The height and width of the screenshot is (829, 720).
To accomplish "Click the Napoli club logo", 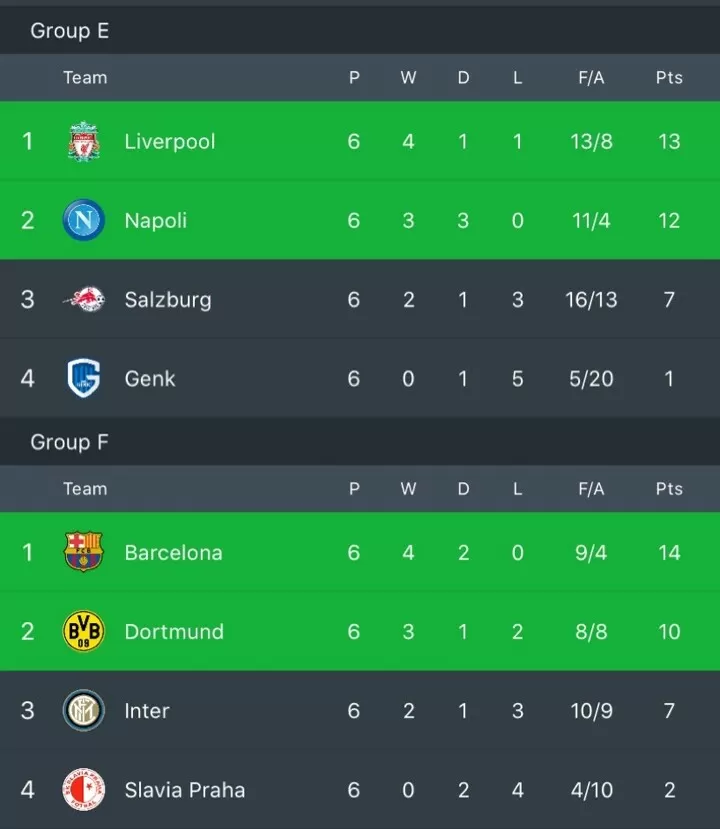I will [x=84, y=220].
